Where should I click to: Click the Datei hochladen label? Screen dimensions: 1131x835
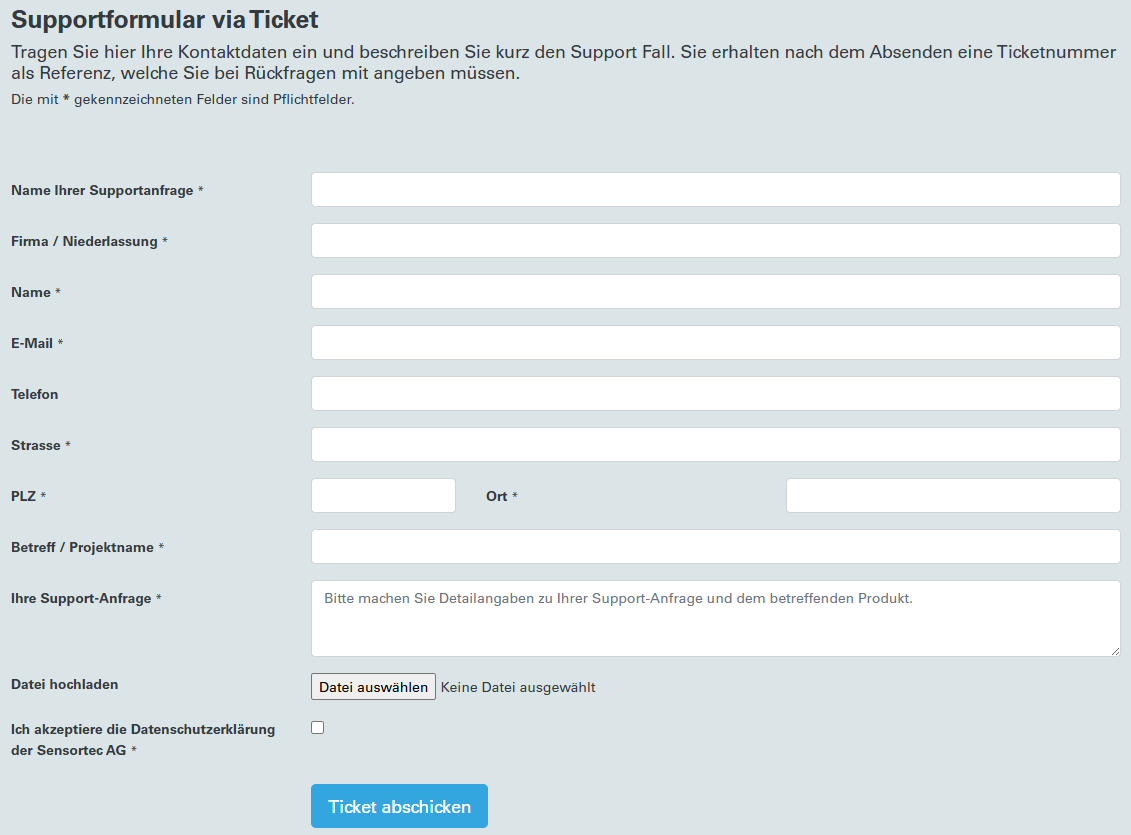(x=64, y=684)
